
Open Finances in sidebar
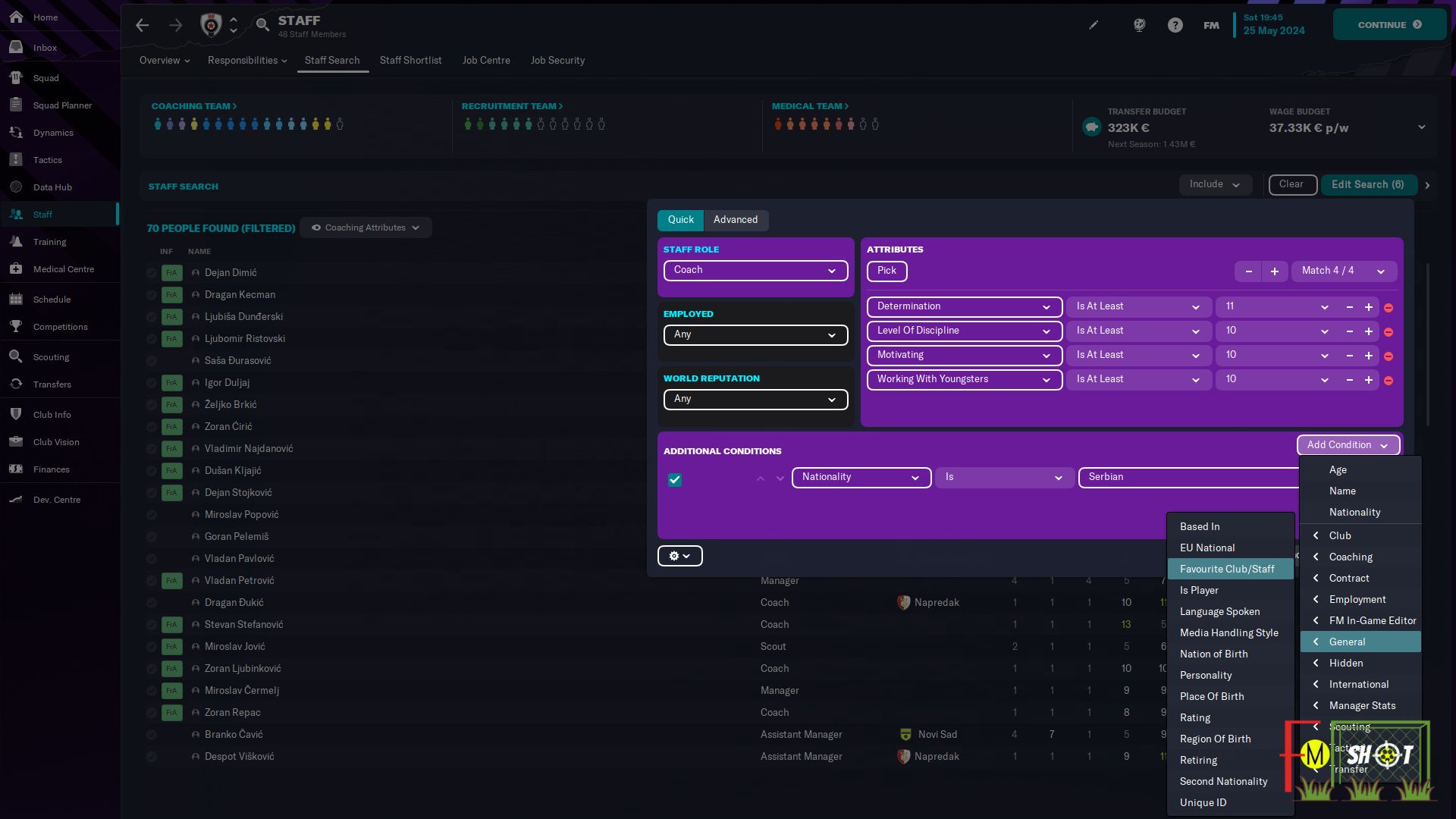tap(51, 469)
